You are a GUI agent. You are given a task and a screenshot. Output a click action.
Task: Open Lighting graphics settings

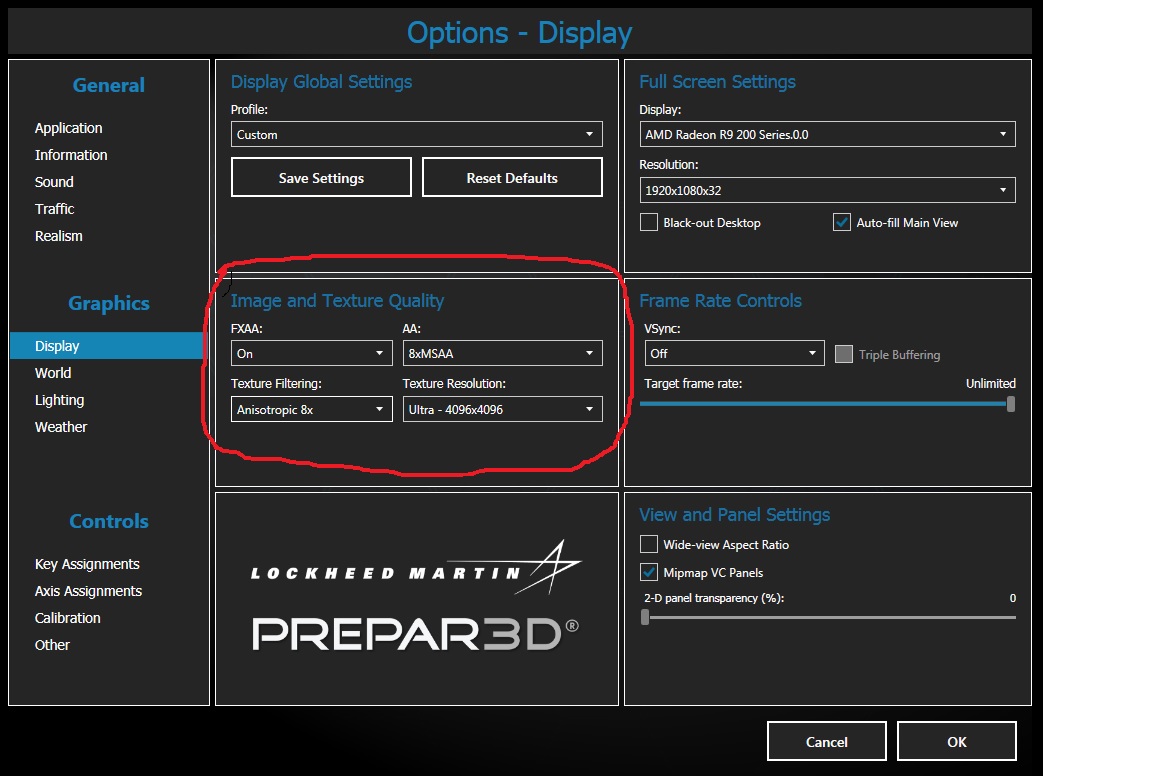click(59, 400)
